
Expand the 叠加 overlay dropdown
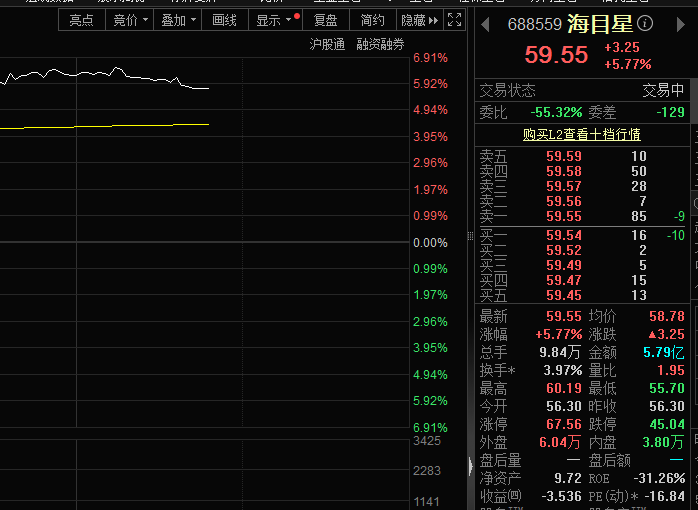[x=178, y=20]
